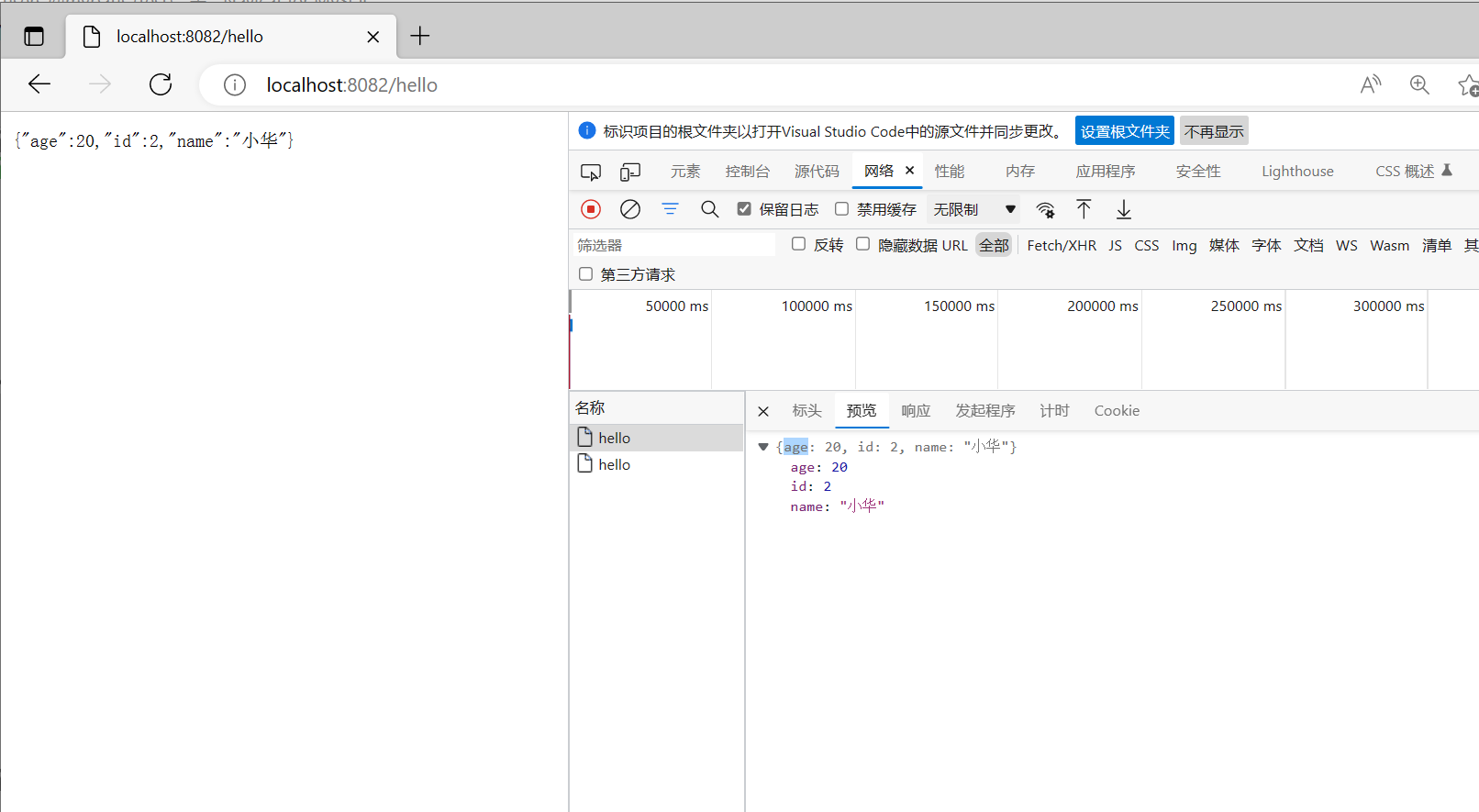Screen dimensions: 1479x812
Task: Filter requests by JS
Action: (x=1115, y=245)
